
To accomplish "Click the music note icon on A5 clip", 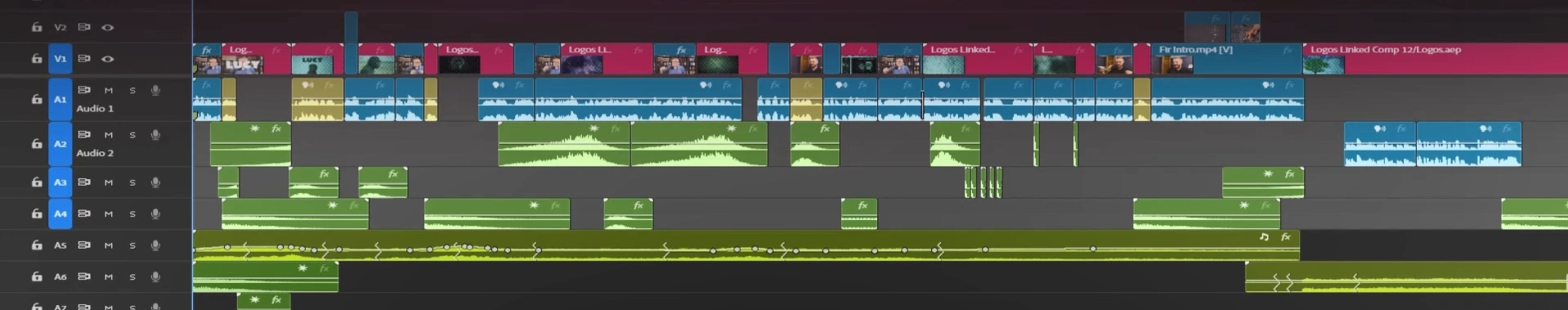I will coord(1264,236).
